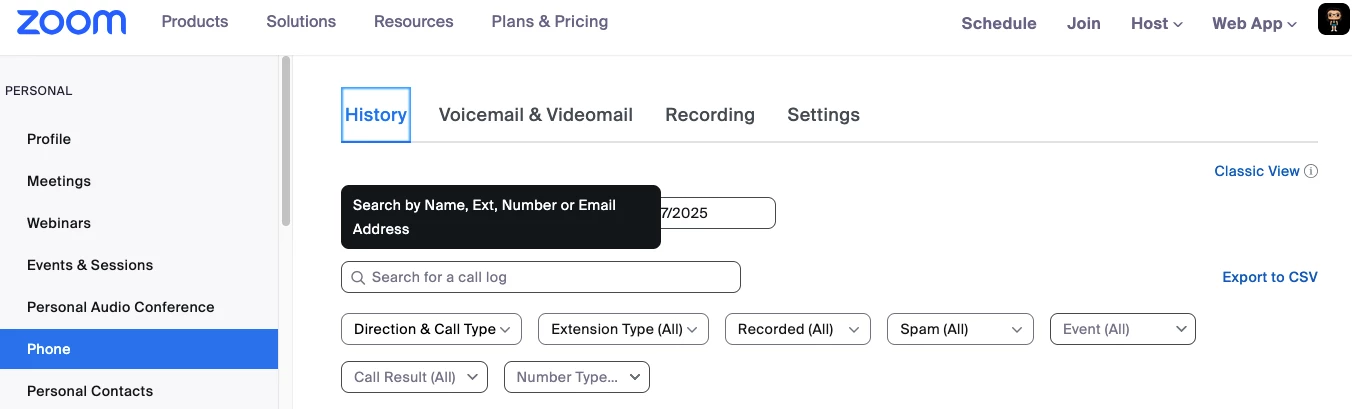Open the Recorded (All) dropdown
Viewport: 1352px width, 409px height.
(797, 329)
